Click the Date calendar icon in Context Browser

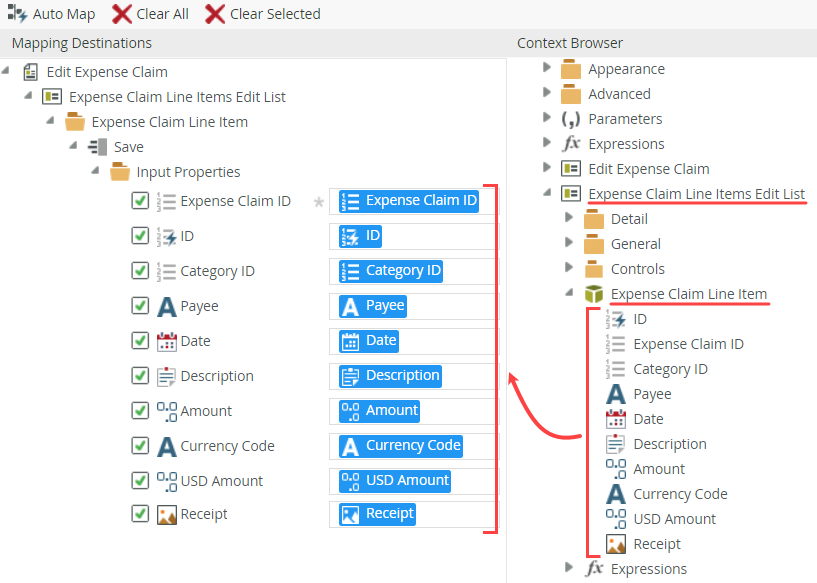(x=616, y=419)
